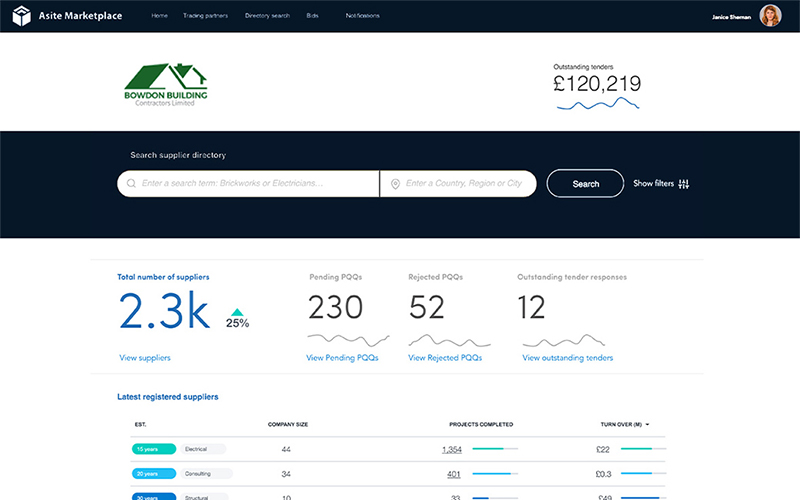Click the green 25% increase triangle
This screenshot has height=500, width=800.
point(237,312)
